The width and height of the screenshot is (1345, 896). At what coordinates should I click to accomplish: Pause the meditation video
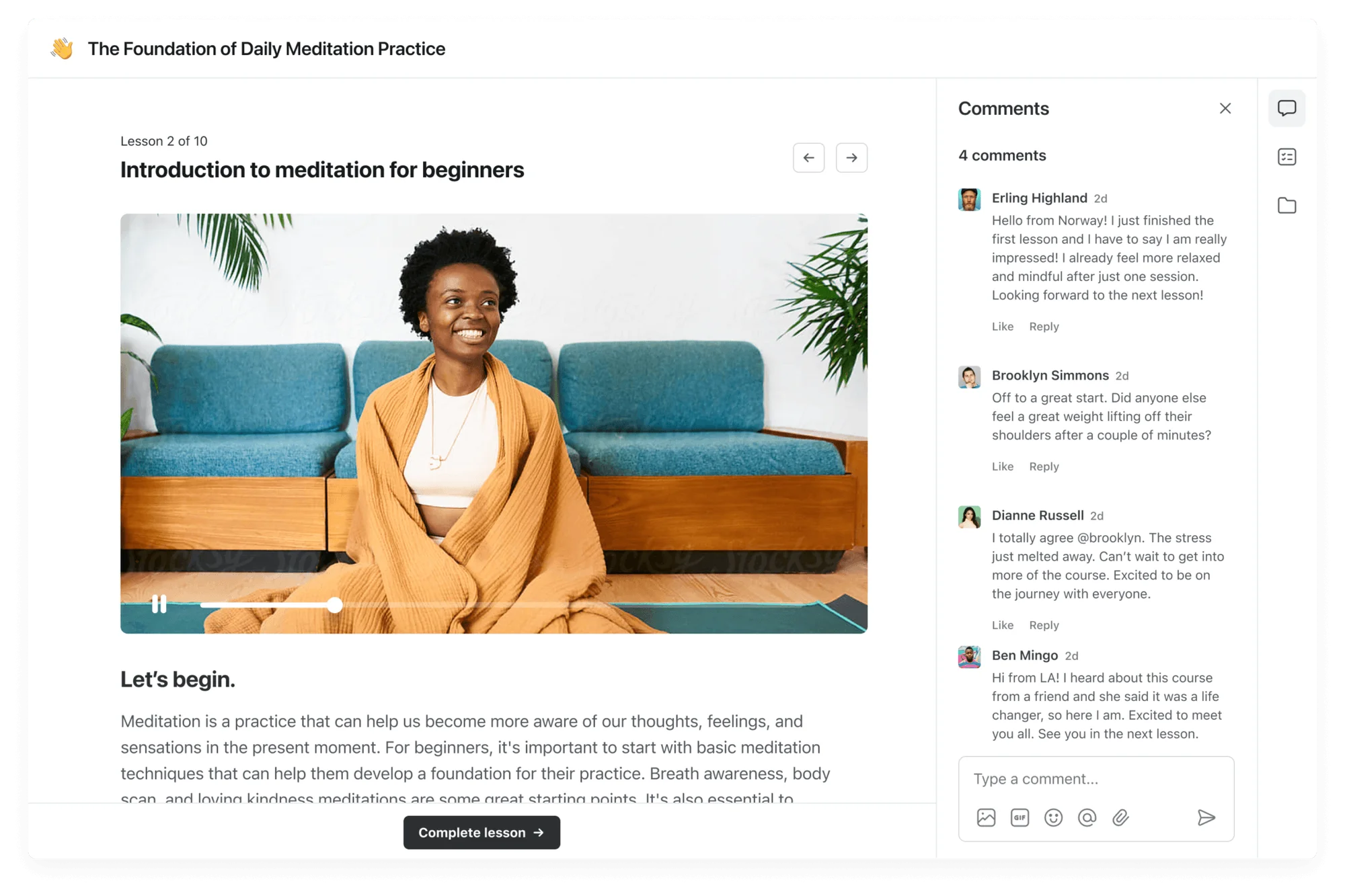click(159, 604)
